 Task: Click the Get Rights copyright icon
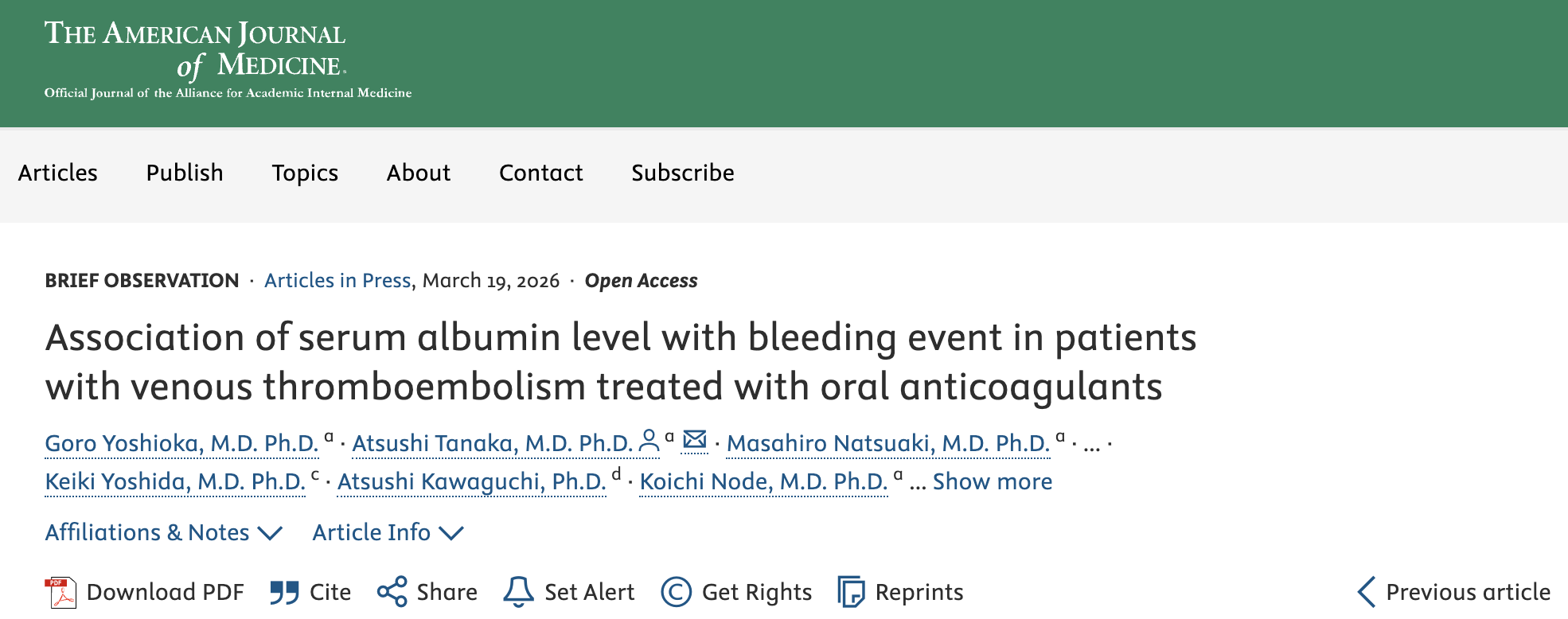point(676,592)
